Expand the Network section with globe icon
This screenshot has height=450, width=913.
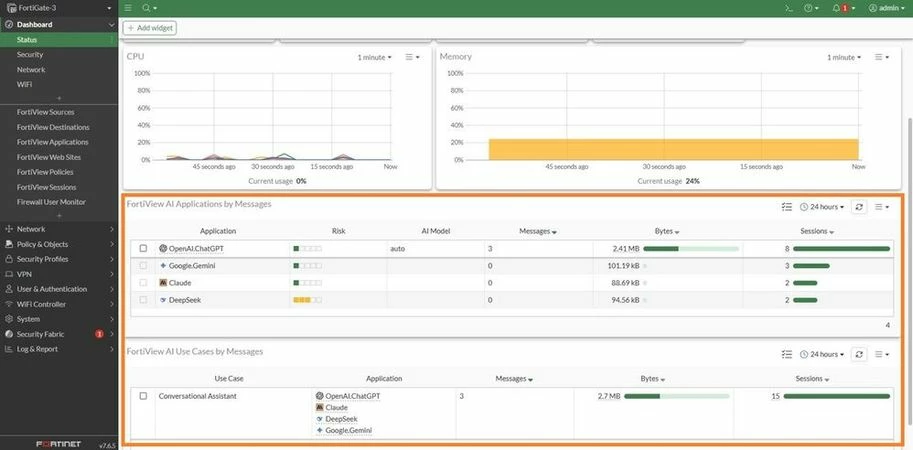tap(59, 229)
